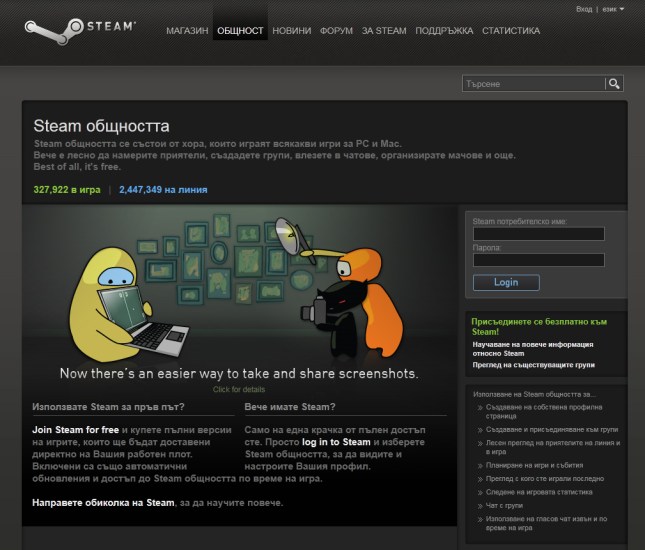Image resolution: width=645 pixels, height=550 pixels.
Task: Focus the Парола password field
Action: coord(538,260)
